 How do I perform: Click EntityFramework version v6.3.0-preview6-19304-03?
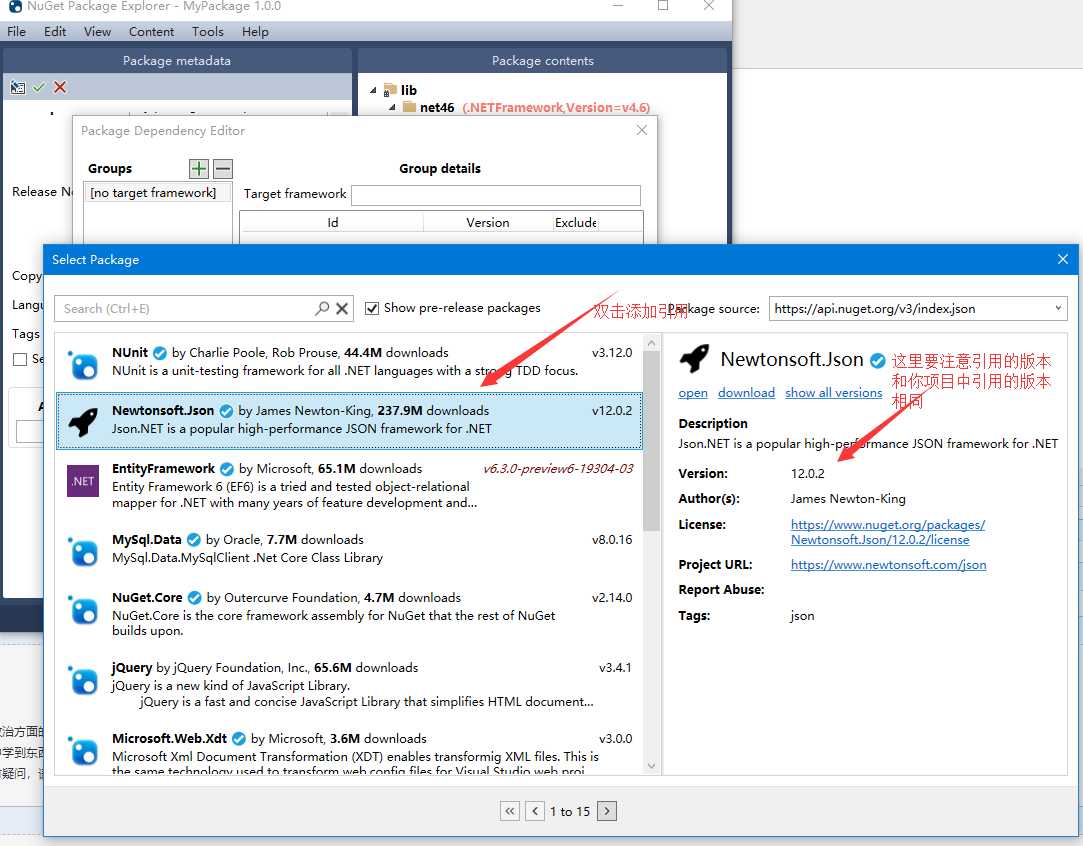click(x=557, y=468)
